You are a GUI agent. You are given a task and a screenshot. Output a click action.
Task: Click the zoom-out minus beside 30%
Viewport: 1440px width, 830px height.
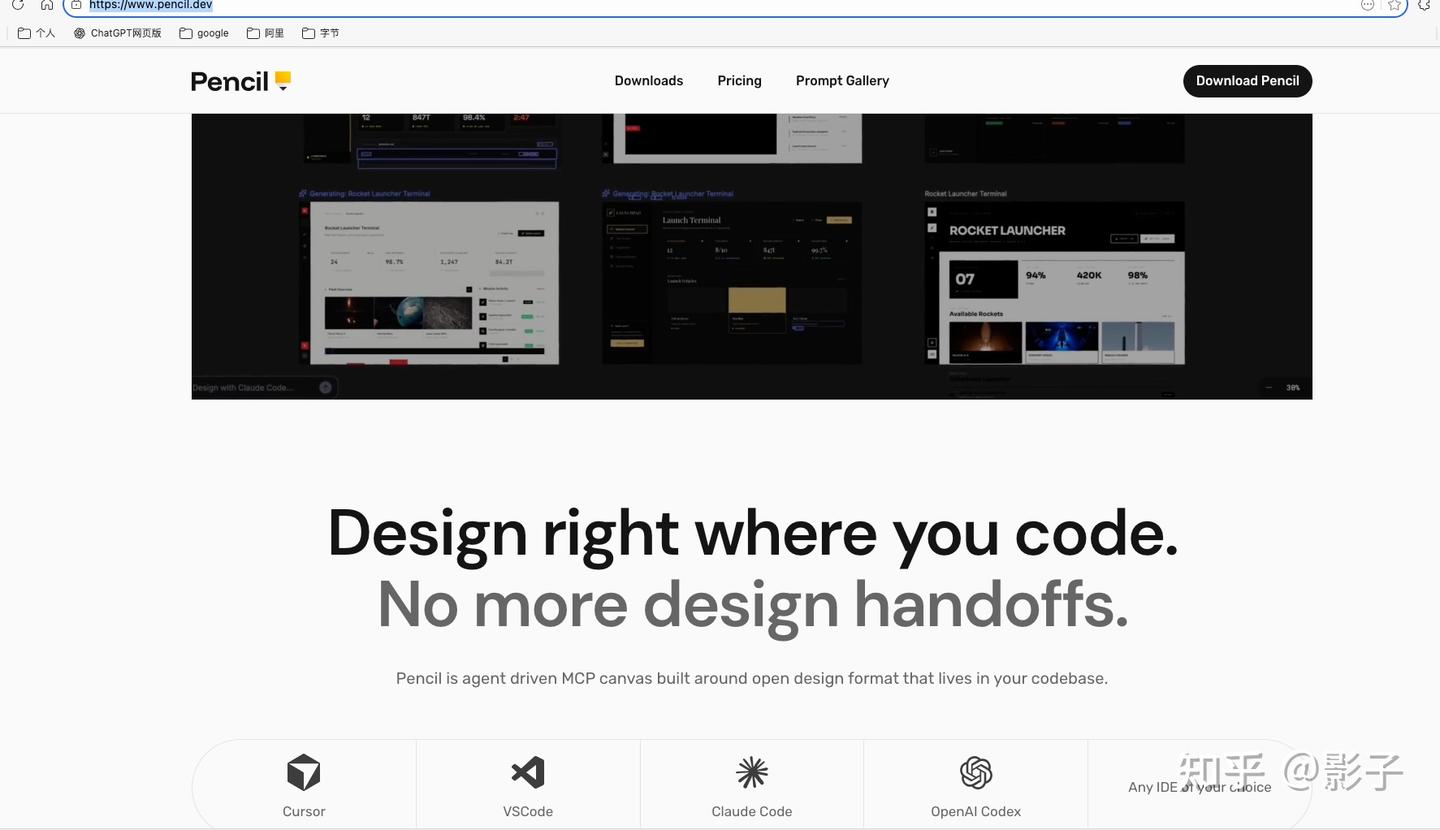[x=1269, y=387]
